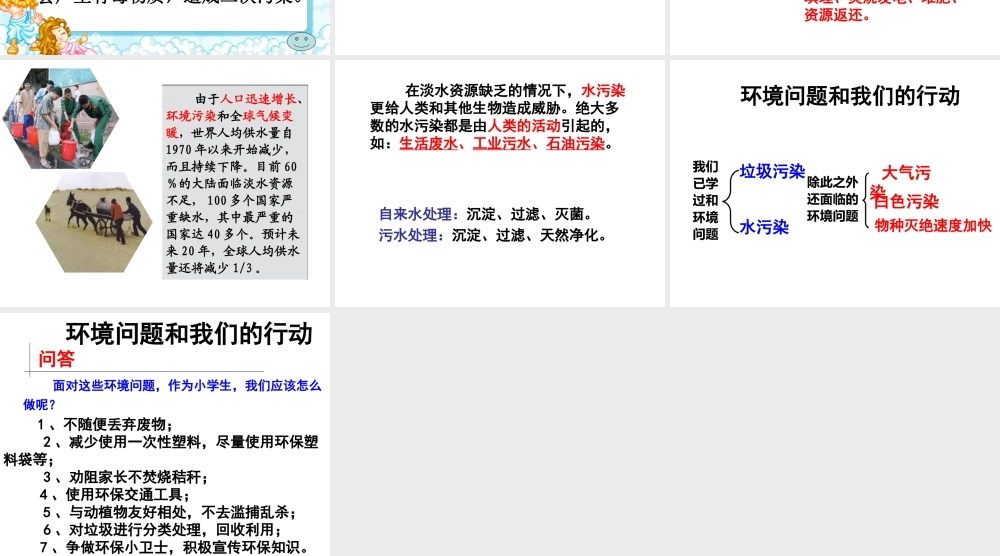Viewport: 1000px width, 556px height.
Task: Click the smiley face in the cloud border
Action: [x=302, y=42]
